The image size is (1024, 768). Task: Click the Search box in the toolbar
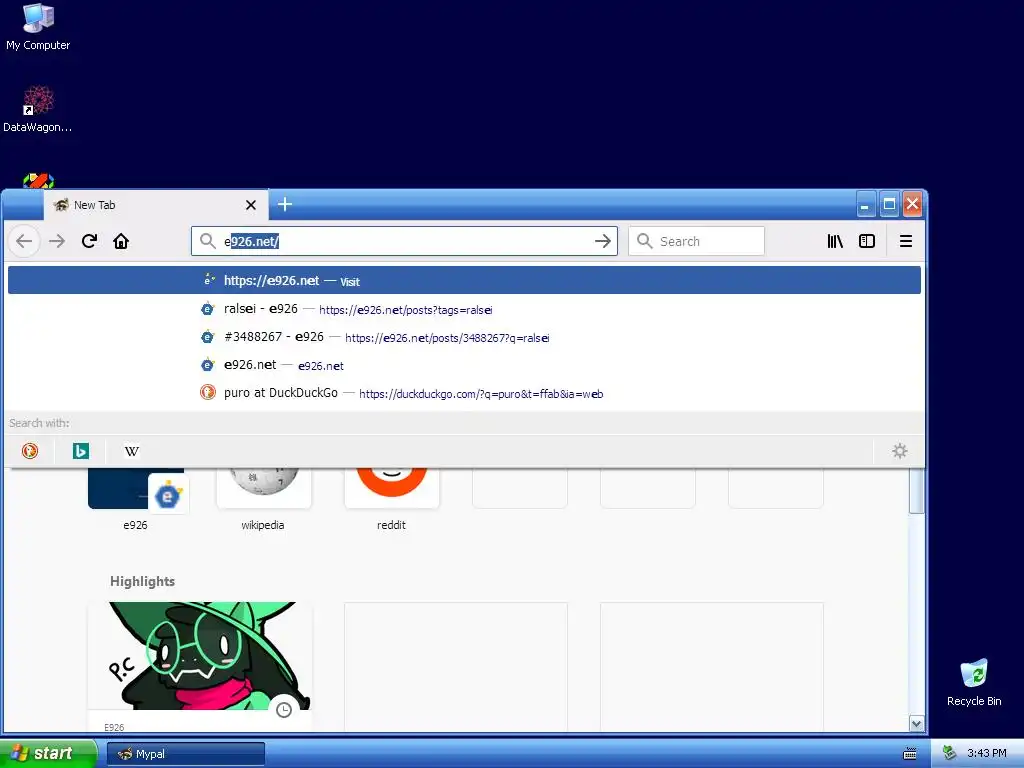tap(696, 241)
